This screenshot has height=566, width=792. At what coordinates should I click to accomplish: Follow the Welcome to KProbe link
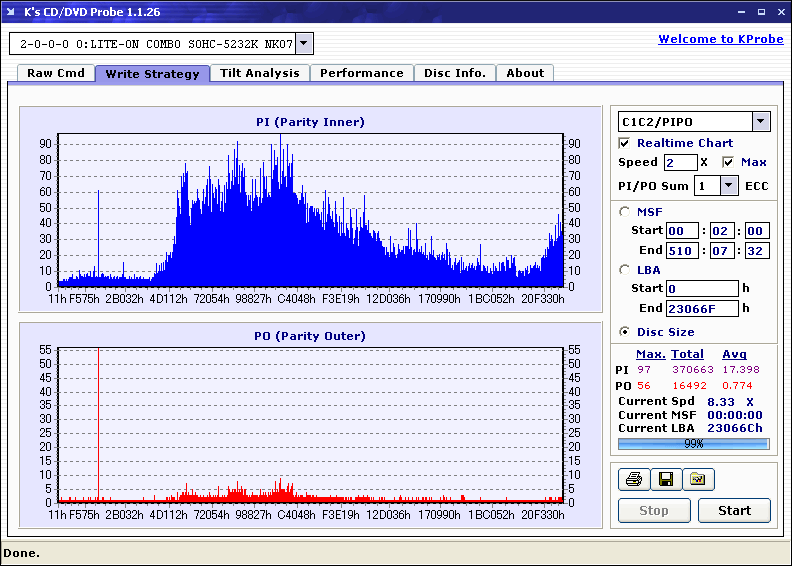coord(720,39)
